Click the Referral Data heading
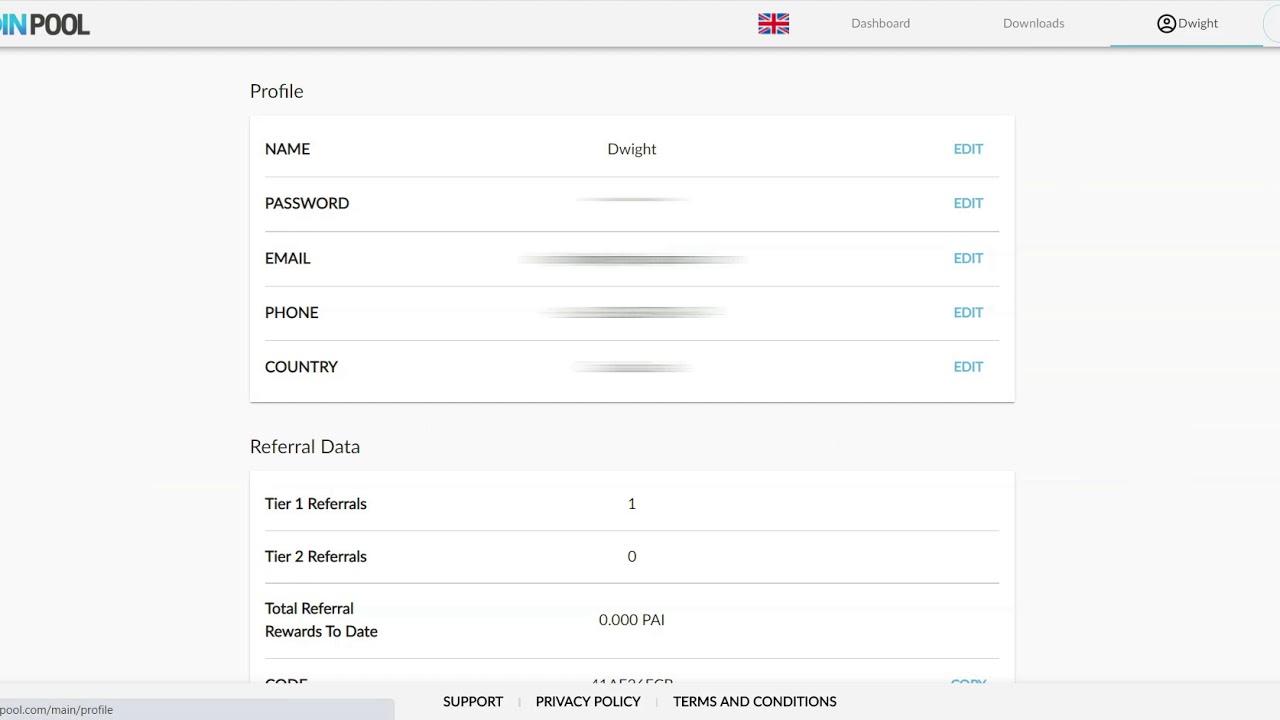 (305, 447)
